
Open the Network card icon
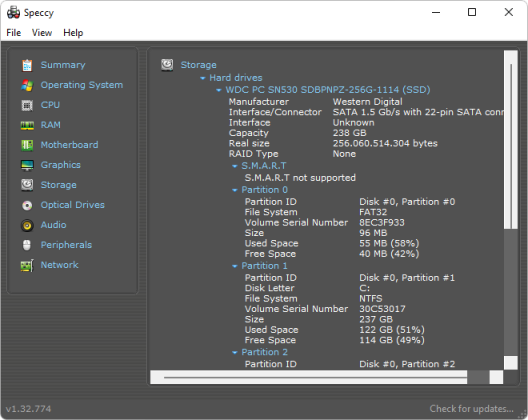pos(27,265)
